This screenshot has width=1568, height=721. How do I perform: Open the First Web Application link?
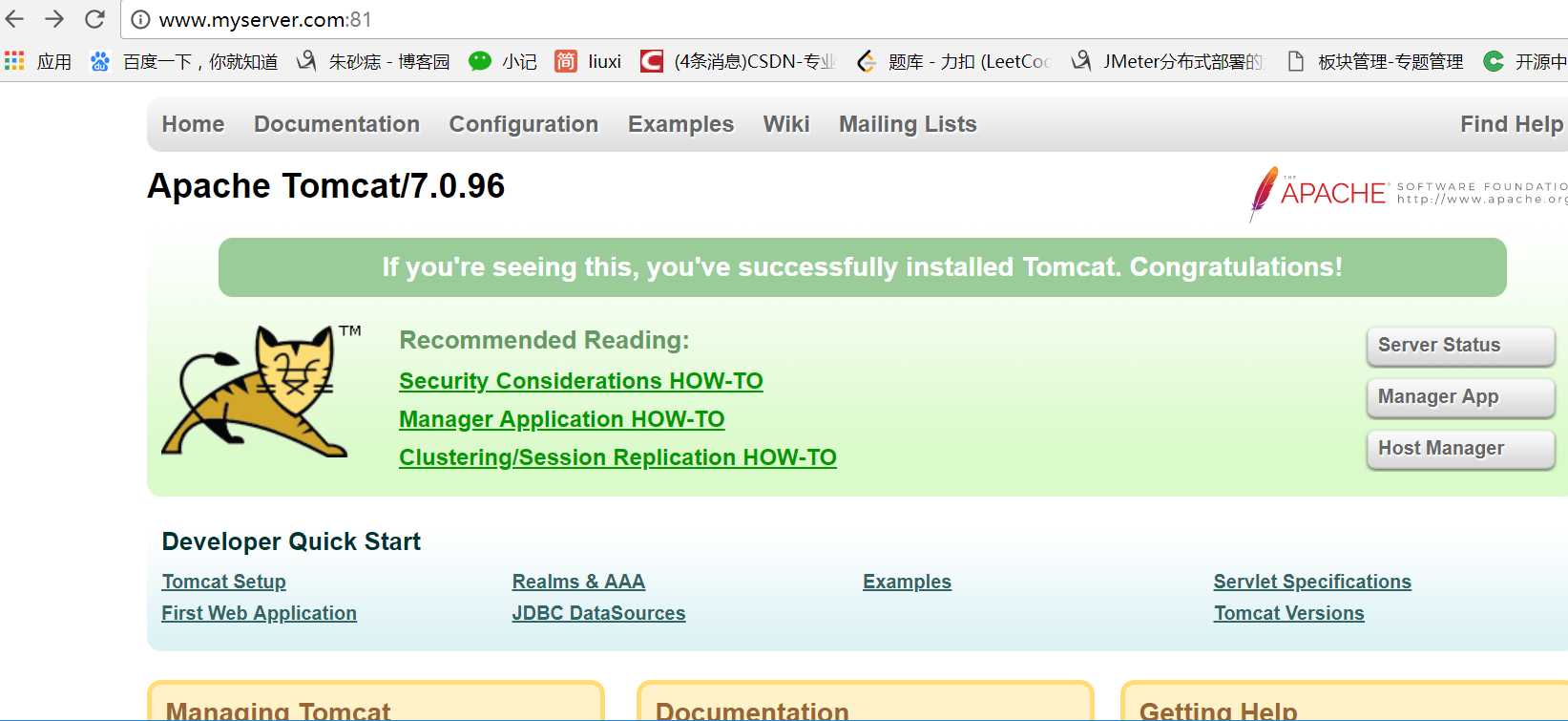point(260,613)
